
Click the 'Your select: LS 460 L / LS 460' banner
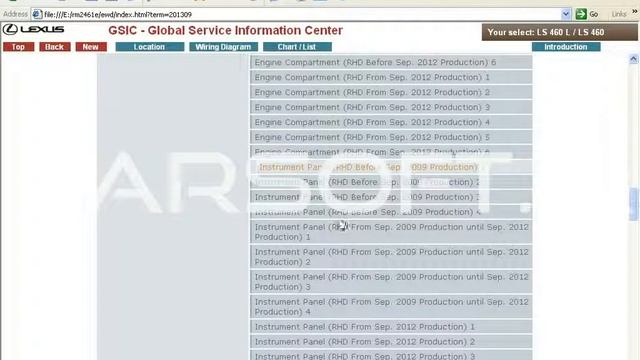click(x=560, y=32)
